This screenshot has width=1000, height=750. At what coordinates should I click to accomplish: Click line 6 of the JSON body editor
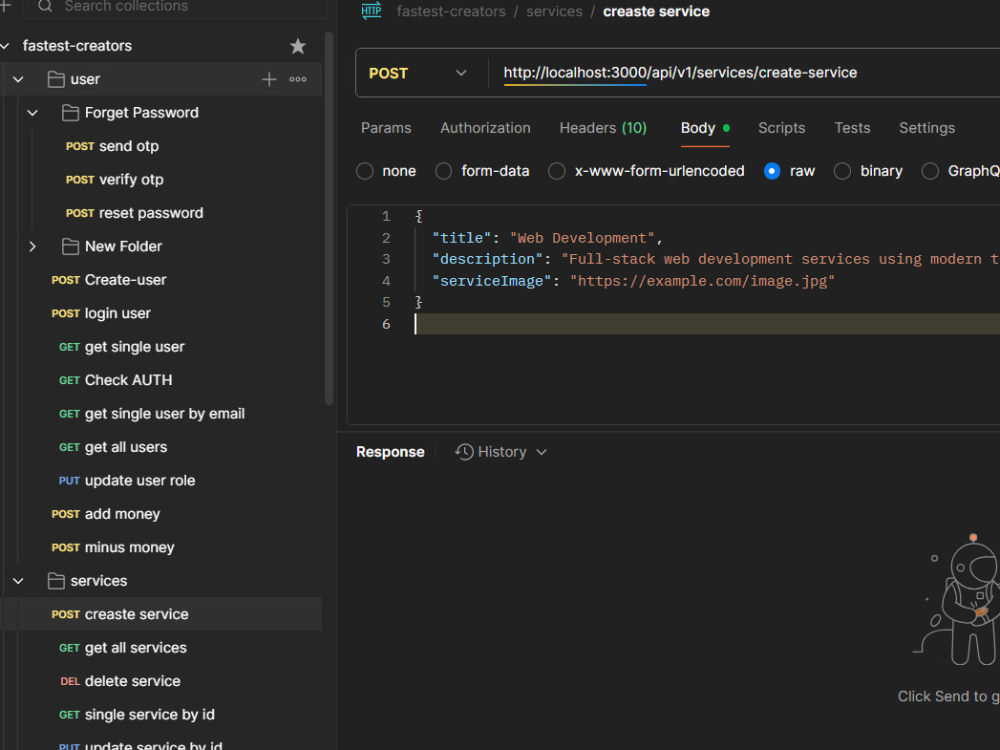[x=707, y=324]
